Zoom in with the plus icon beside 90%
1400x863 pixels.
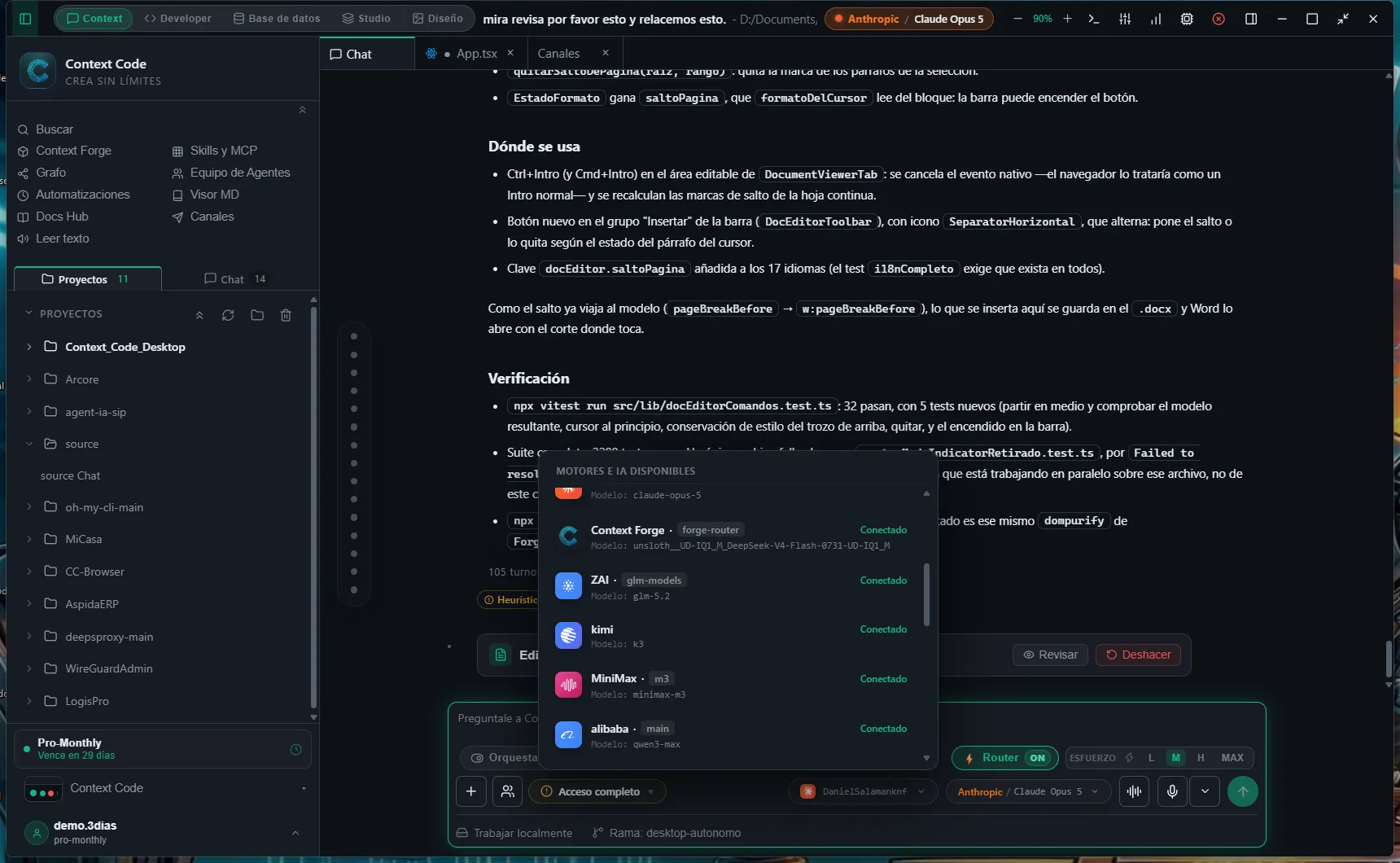tap(1067, 18)
